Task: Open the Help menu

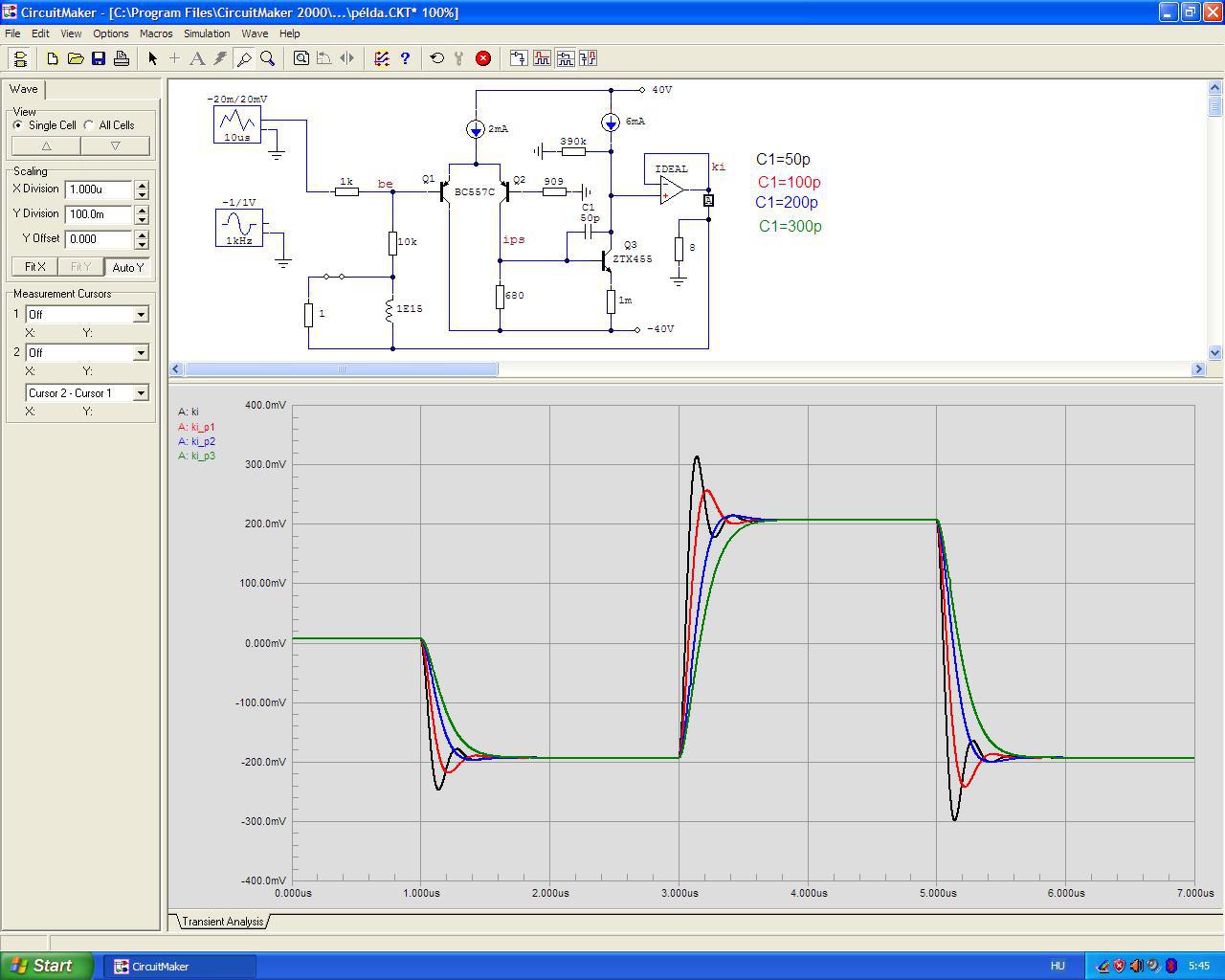Action: (289, 33)
